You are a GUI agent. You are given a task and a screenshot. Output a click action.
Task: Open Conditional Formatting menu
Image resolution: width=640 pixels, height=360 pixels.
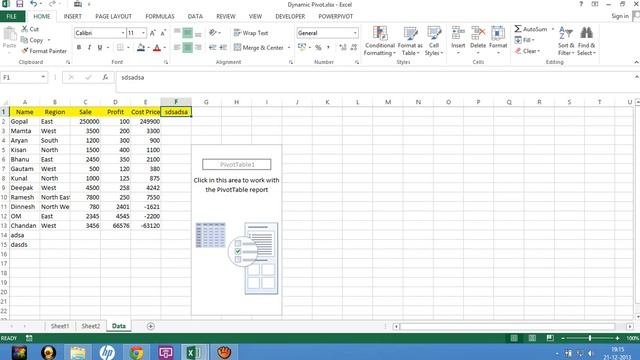380,41
